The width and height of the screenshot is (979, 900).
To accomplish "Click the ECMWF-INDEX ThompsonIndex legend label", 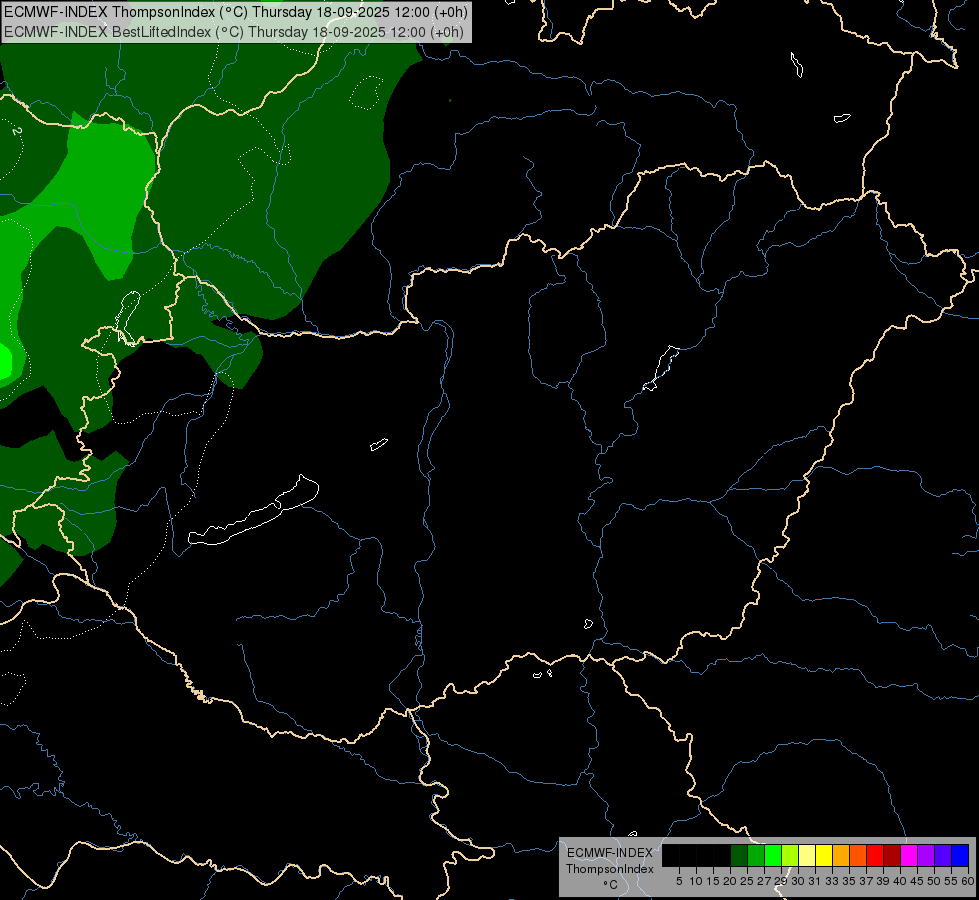I will (609, 861).
